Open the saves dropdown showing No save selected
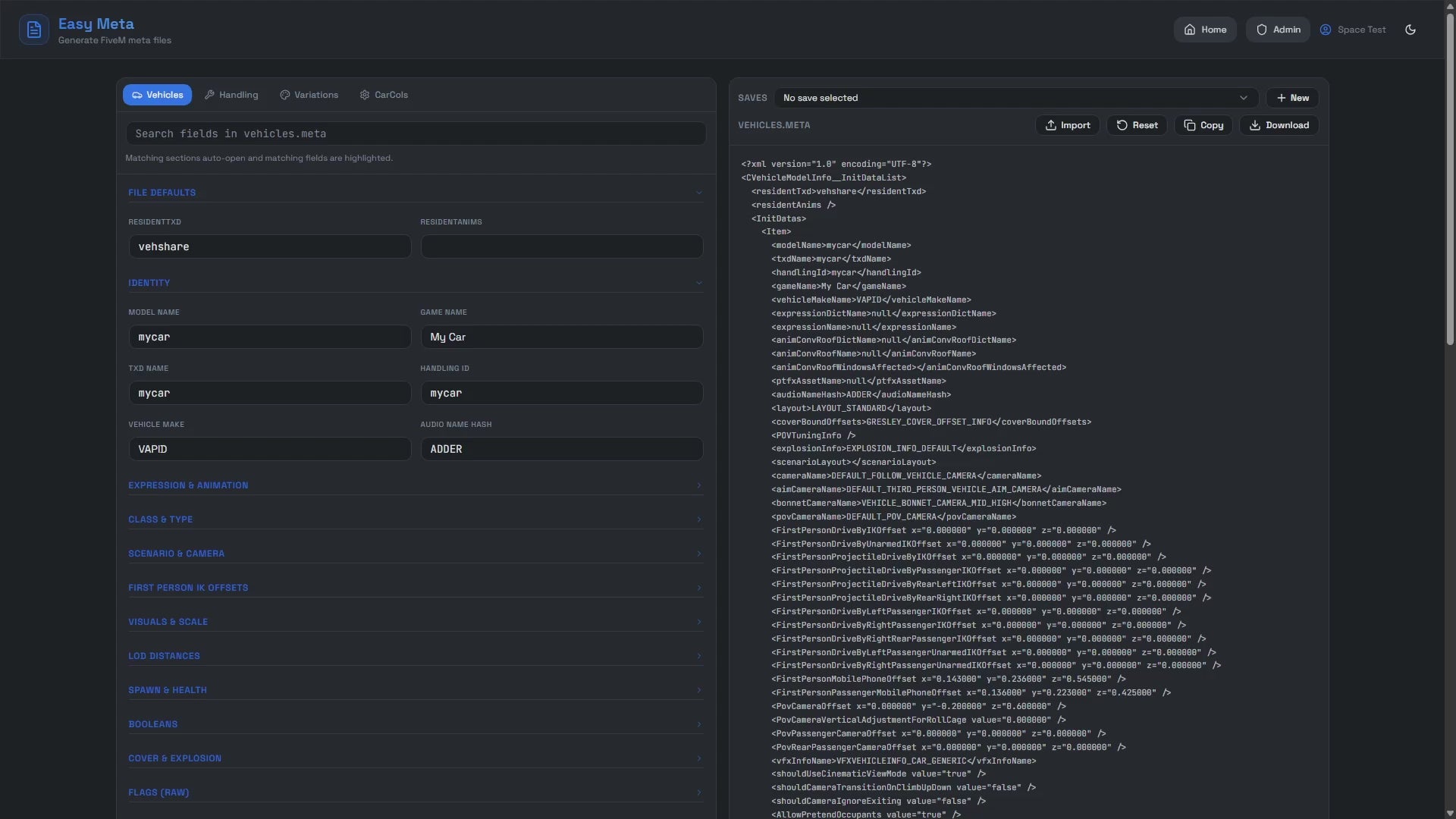Screen dimensions: 1456x819 pyautogui.click(x=1015, y=98)
